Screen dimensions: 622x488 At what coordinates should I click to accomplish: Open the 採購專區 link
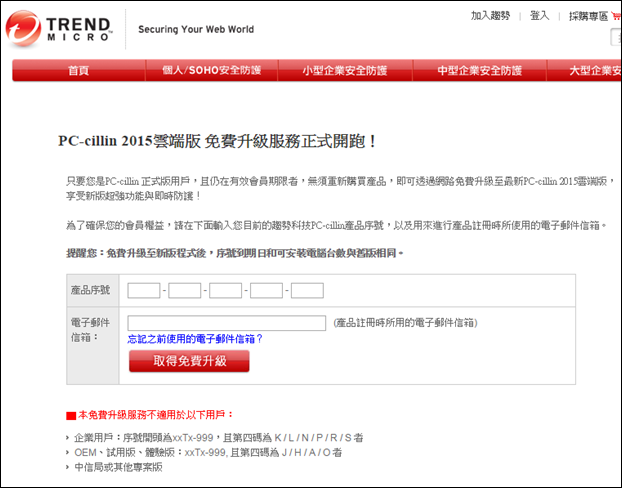click(589, 16)
